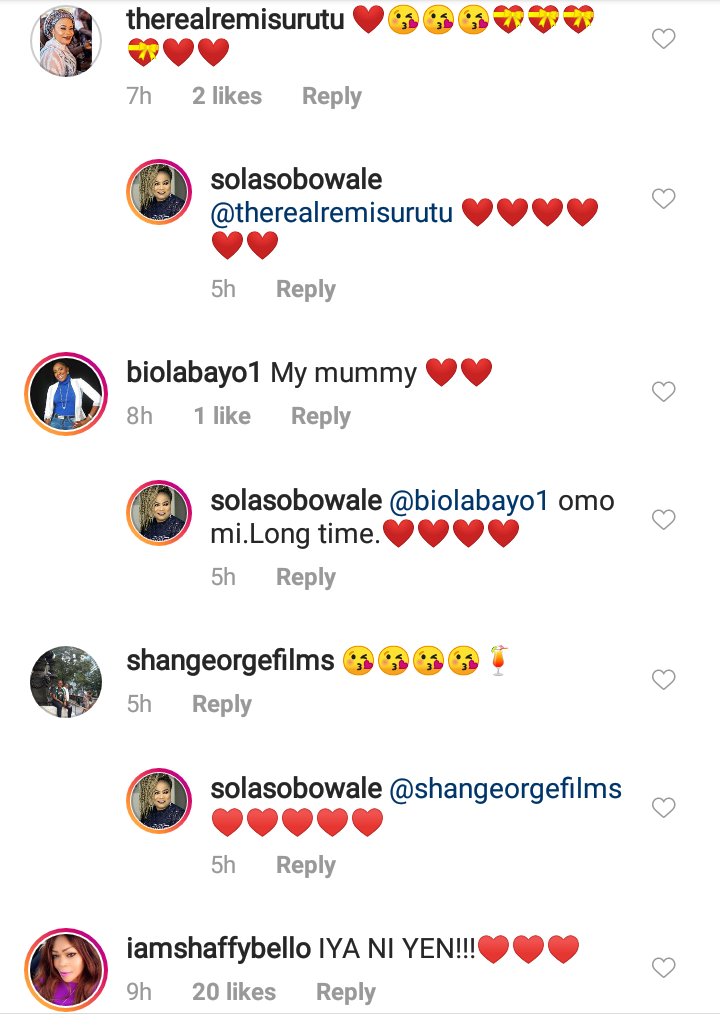Reply to therealremisurutu's comment

click(x=331, y=97)
